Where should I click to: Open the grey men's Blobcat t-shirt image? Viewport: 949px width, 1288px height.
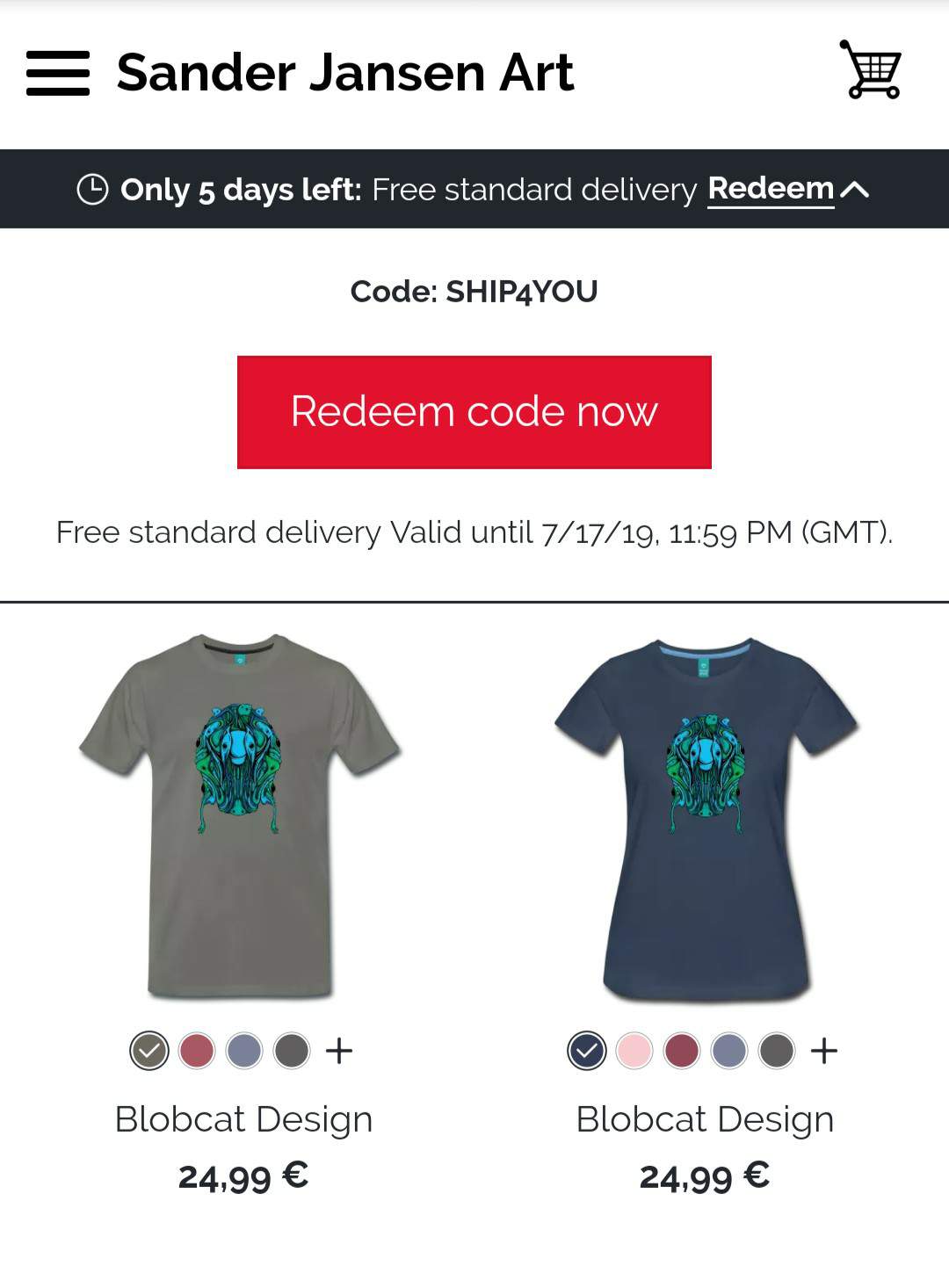[240, 816]
